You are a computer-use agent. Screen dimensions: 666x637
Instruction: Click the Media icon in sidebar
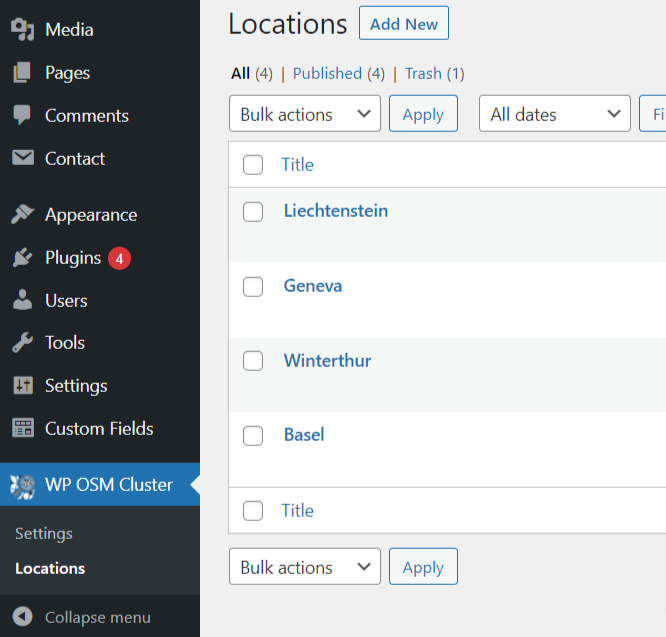click(x=22, y=30)
